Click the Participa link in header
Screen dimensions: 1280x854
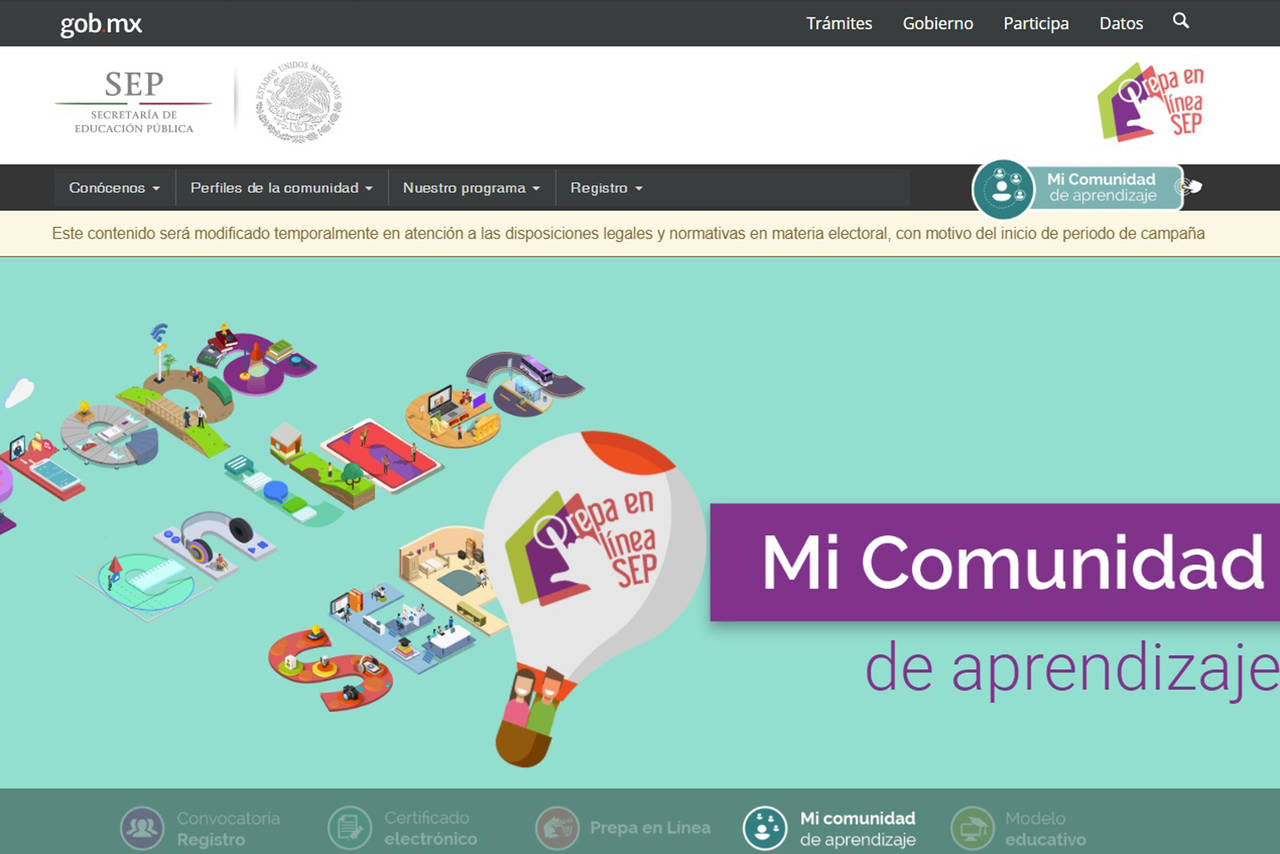[1036, 24]
